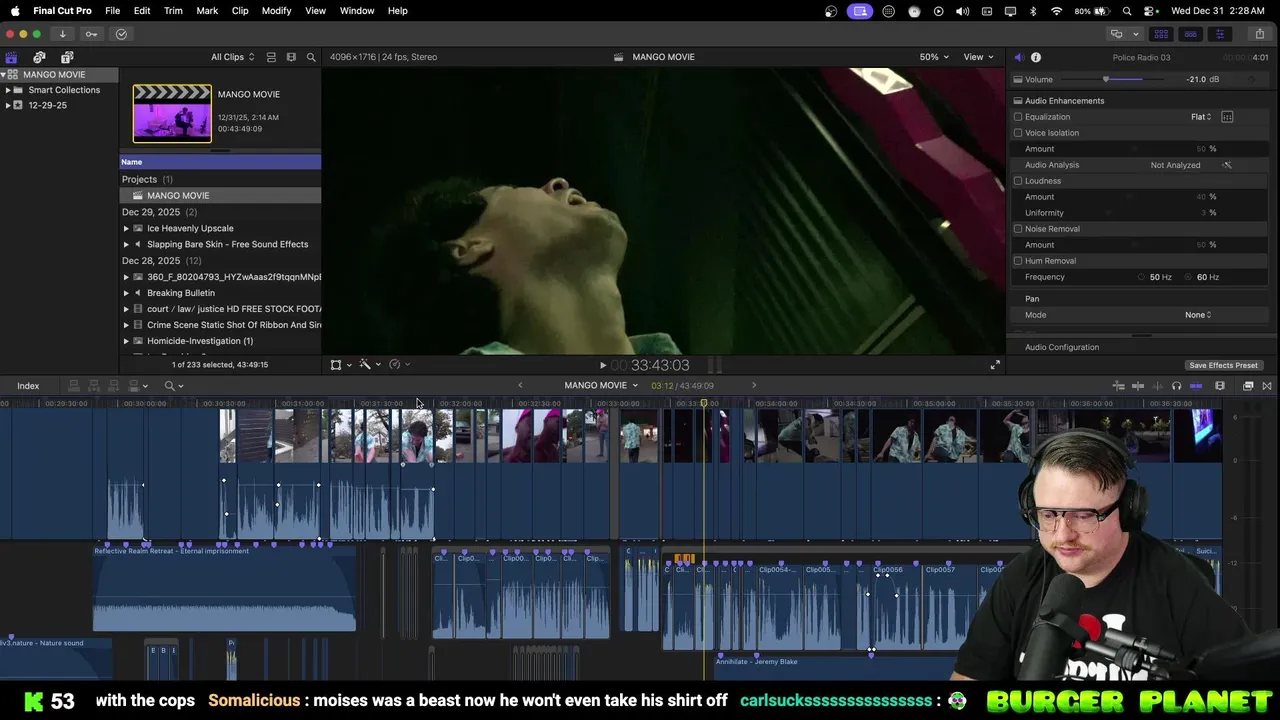
Task: Open the Mark menu
Action: pyautogui.click(x=207, y=11)
